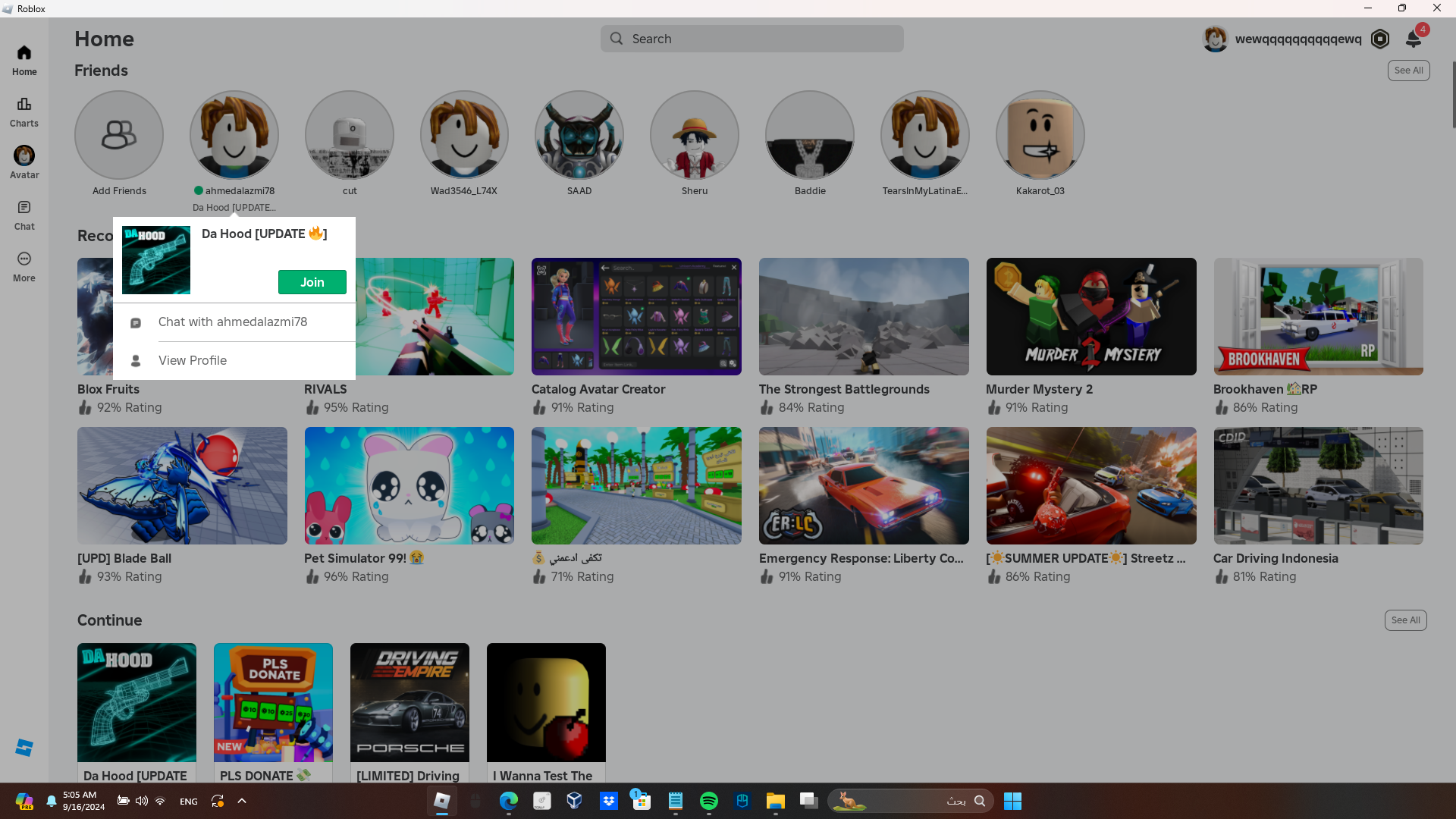The height and width of the screenshot is (819, 1456).
Task: Click the Add Friends circle icon
Action: pyautogui.click(x=119, y=136)
